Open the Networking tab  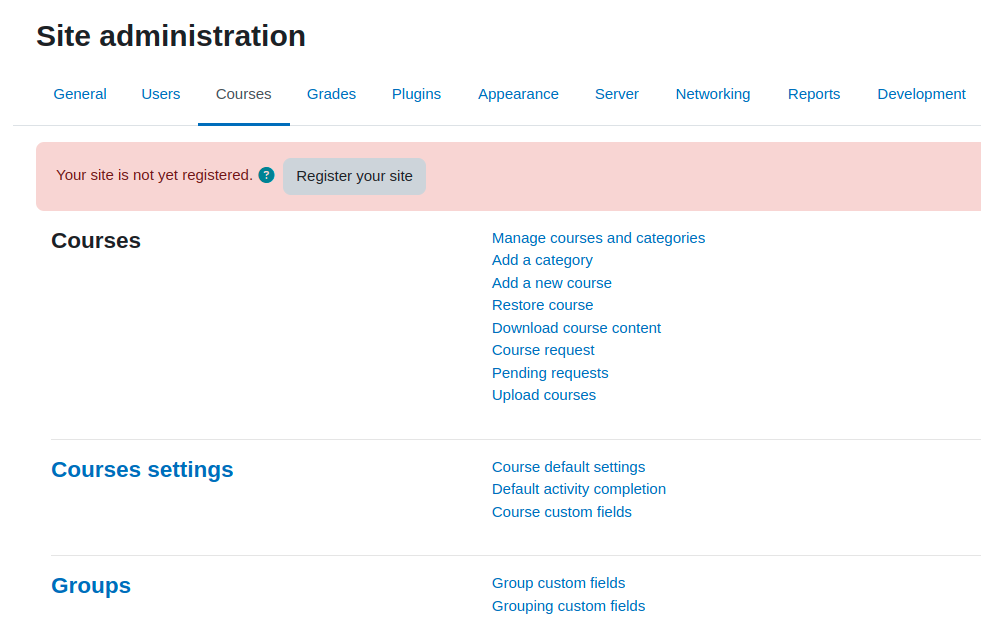713,94
